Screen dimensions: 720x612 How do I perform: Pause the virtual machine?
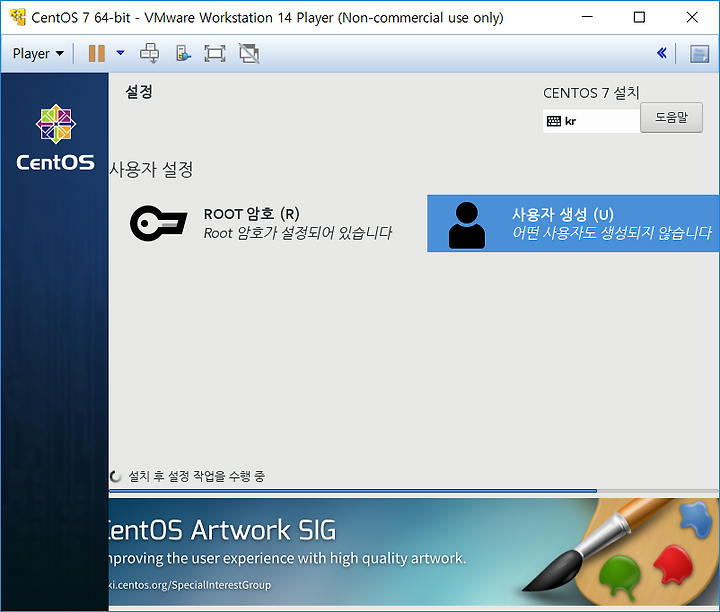(x=96, y=54)
